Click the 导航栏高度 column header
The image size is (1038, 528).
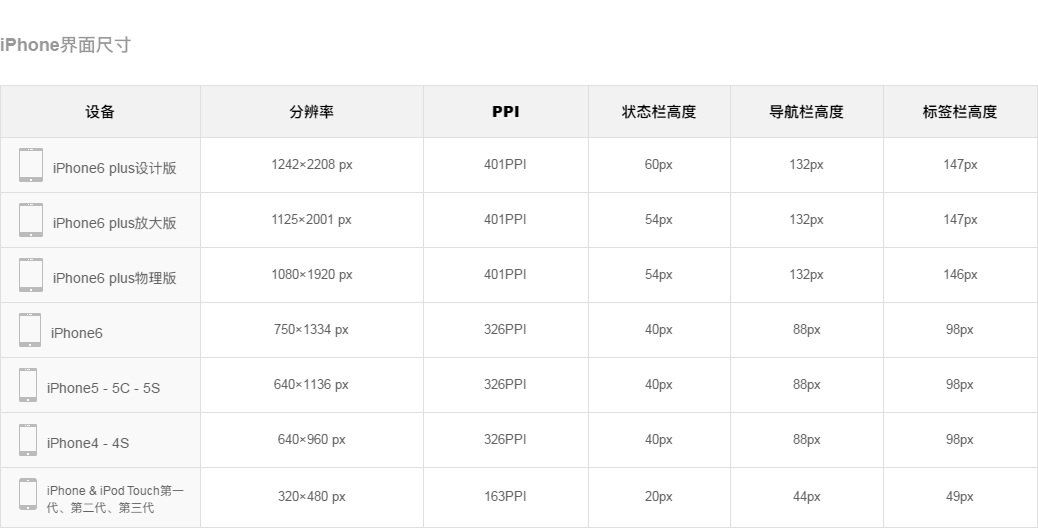click(806, 112)
